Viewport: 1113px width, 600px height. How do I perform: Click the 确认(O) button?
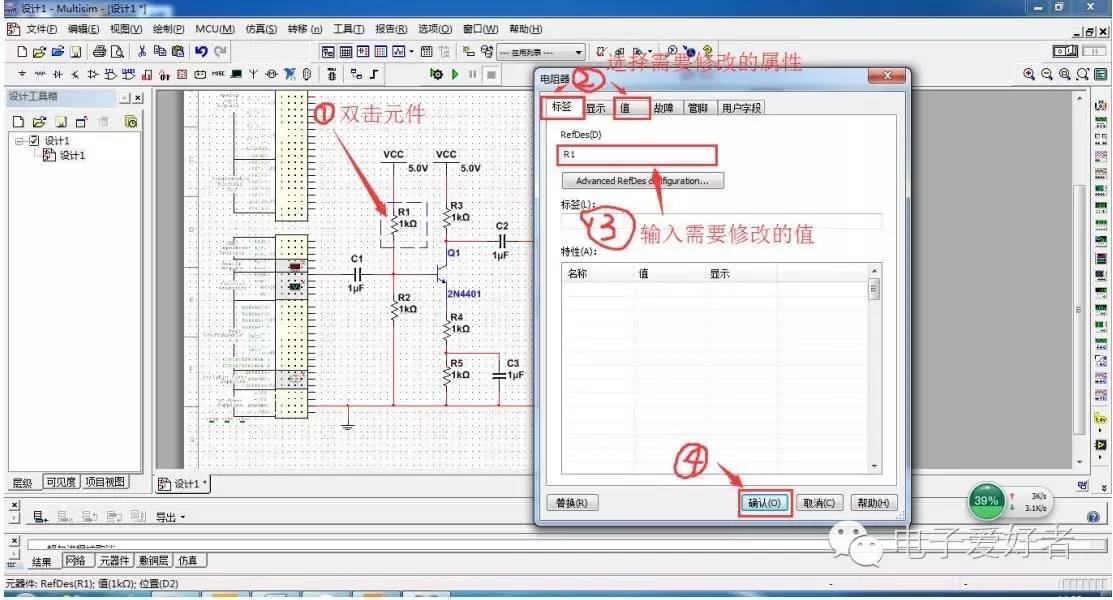point(764,503)
